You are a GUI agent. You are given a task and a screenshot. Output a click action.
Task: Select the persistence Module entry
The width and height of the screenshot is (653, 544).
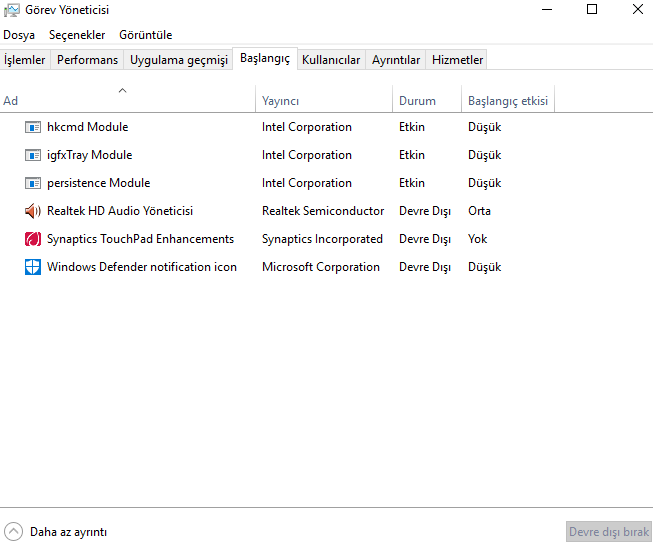pos(99,183)
